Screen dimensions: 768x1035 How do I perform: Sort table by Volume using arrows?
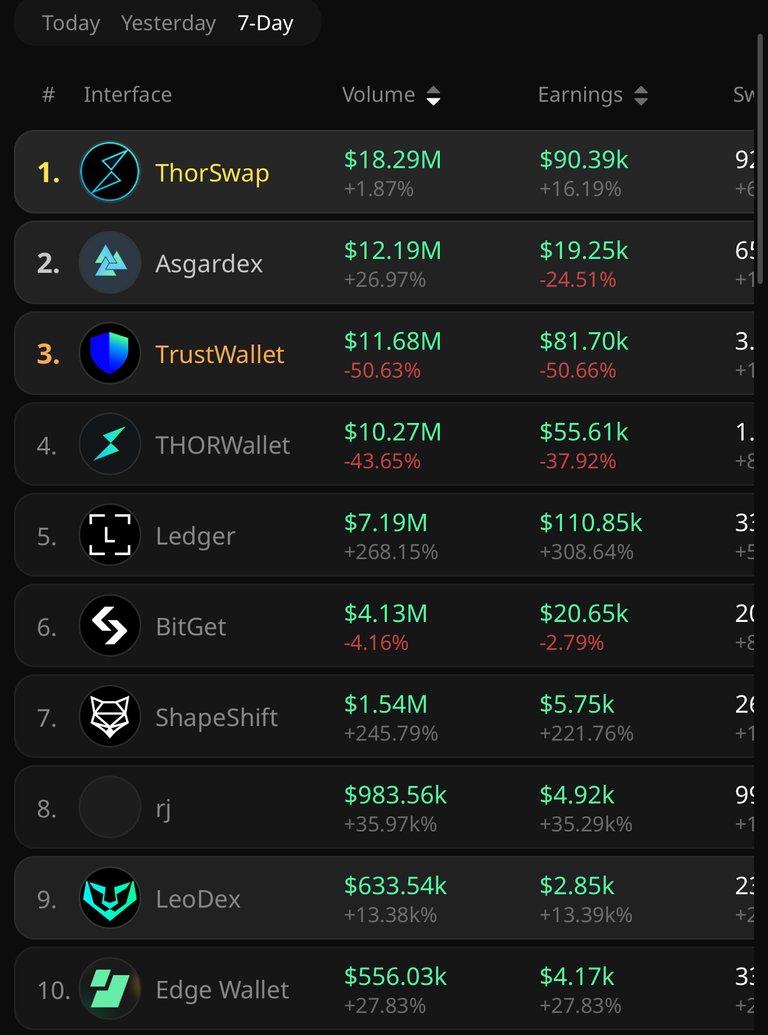point(433,96)
